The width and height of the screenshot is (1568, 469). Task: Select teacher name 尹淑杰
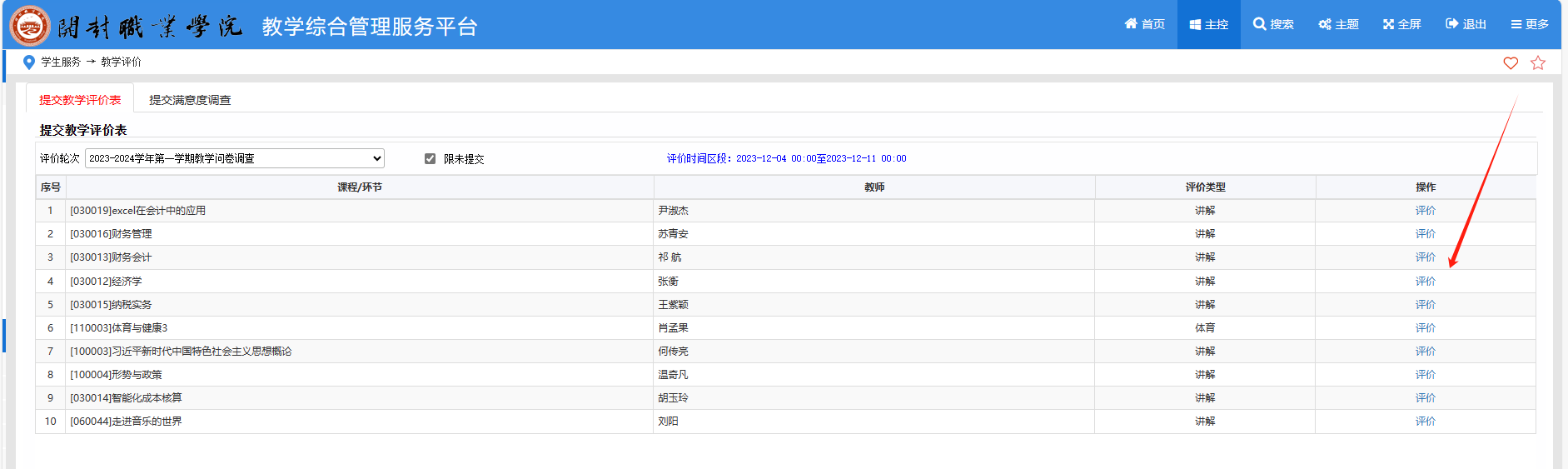tap(673, 211)
